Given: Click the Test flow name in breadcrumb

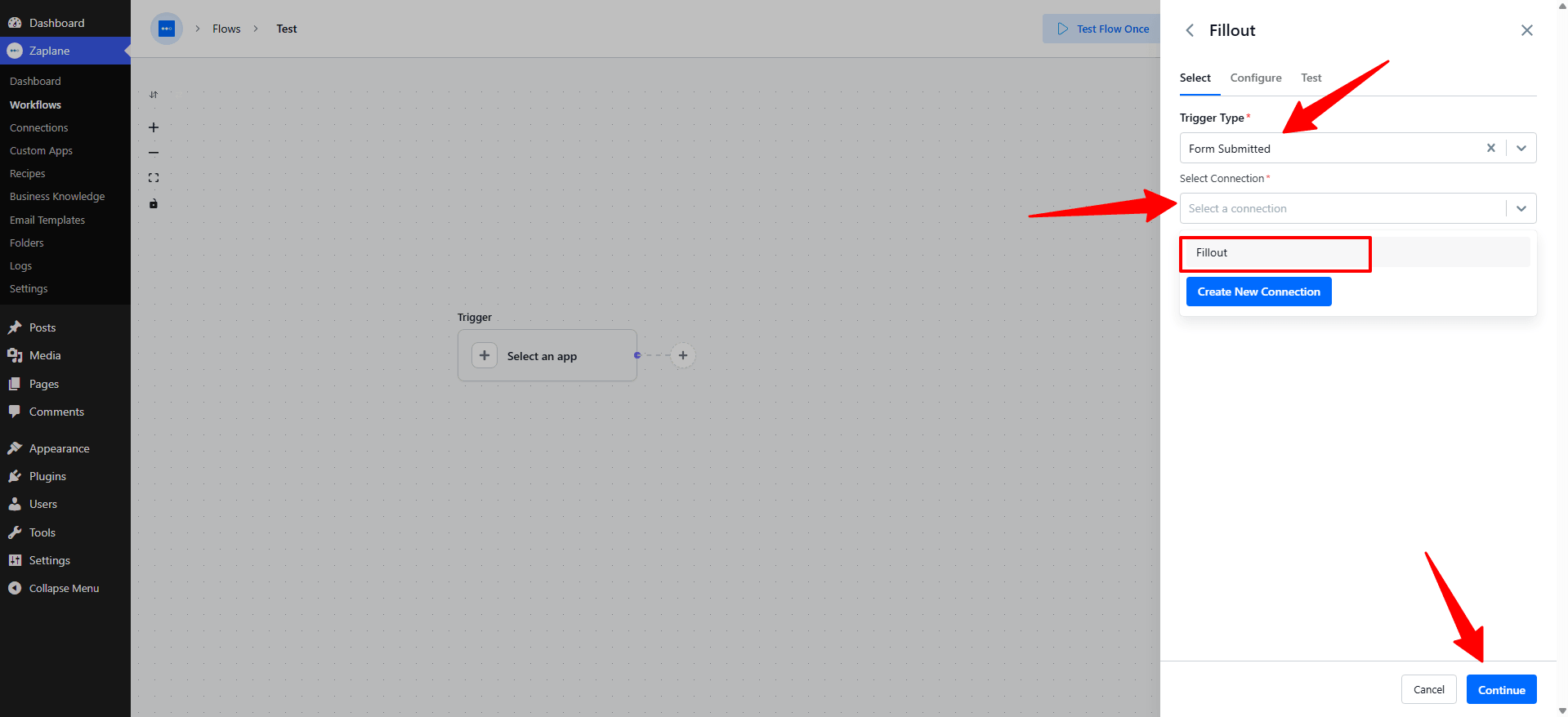Looking at the screenshot, I should click(287, 29).
